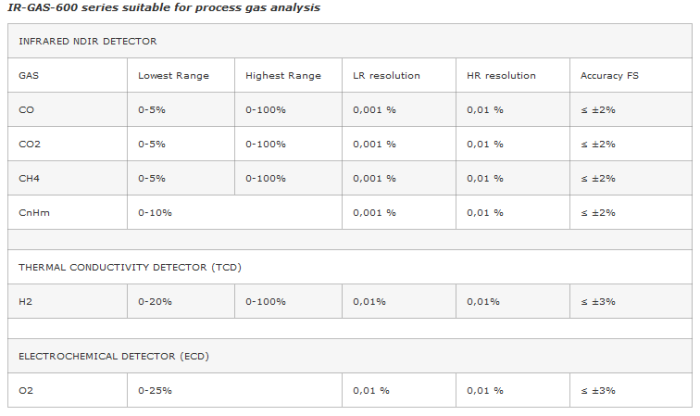The width and height of the screenshot is (700, 416).
Task: Select ELECTROCHEMICAL DETECTOR (ECD) section header
Action: point(114,356)
